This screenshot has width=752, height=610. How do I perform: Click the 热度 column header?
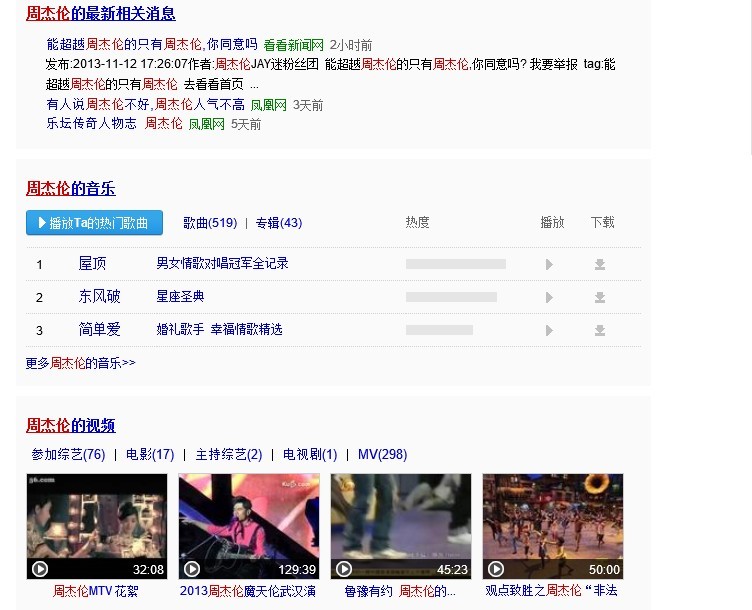[x=417, y=222]
